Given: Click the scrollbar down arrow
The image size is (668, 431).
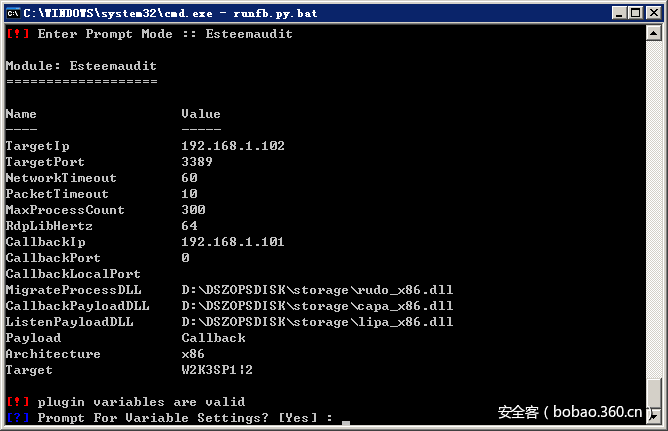Looking at the screenshot, I should pyautogui.click(x=654, y=418).
